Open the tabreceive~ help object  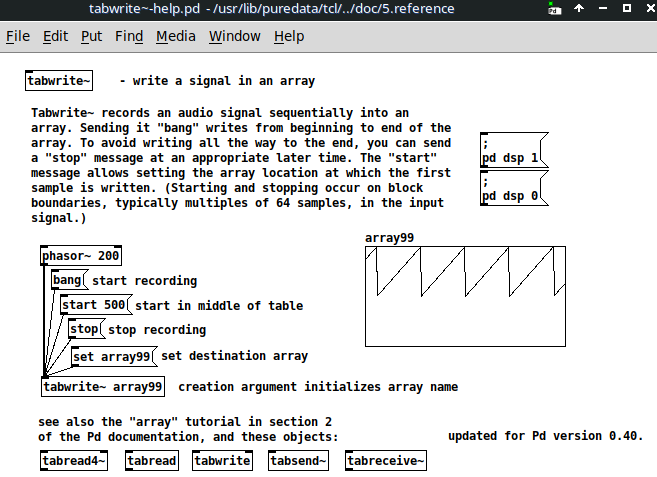pos(386,461)
